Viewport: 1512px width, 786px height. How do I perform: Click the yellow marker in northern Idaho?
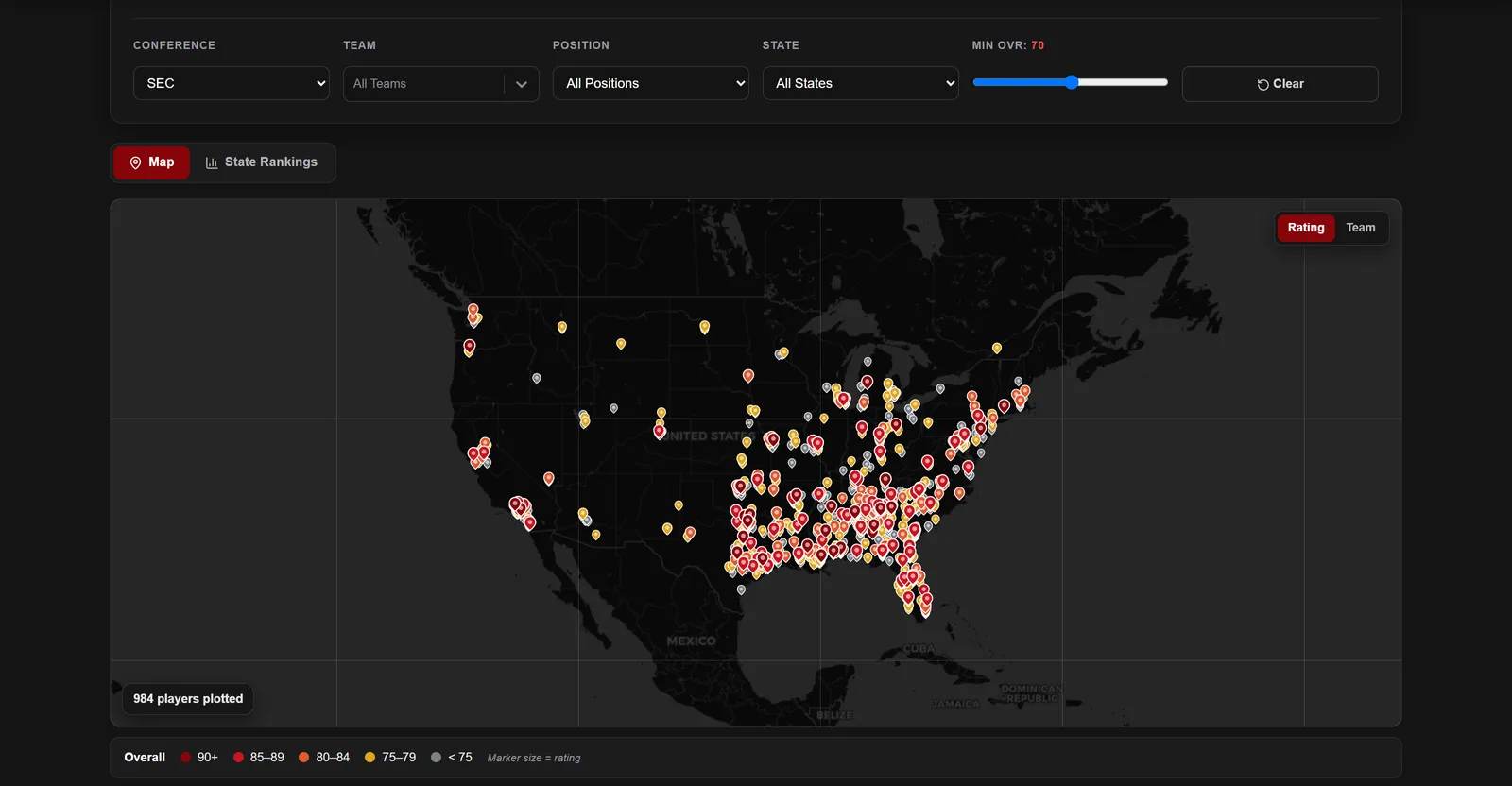(x=562, y=327)
